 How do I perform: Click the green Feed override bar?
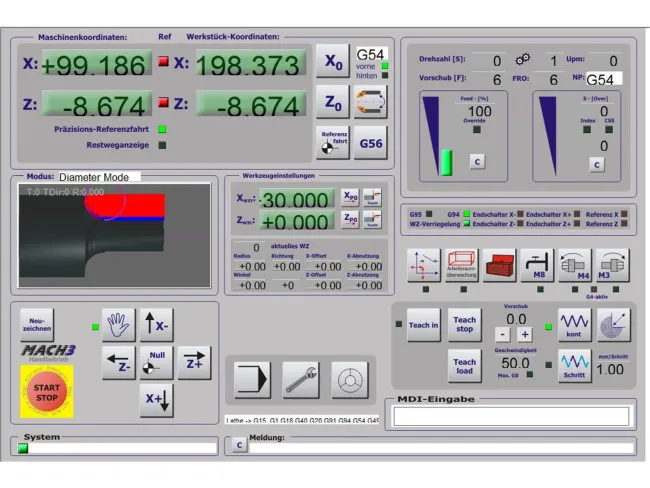[447, 161]
